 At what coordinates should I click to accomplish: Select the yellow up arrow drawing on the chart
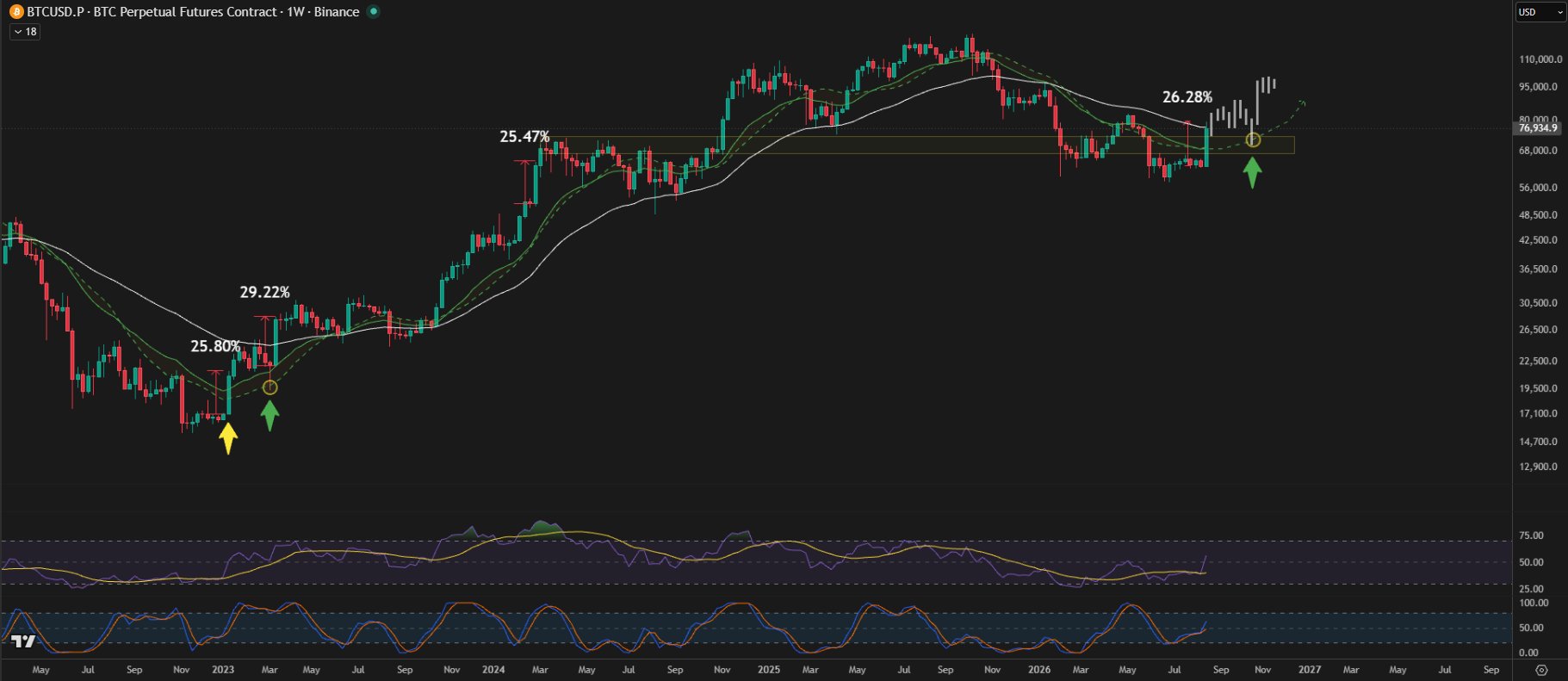227,437
